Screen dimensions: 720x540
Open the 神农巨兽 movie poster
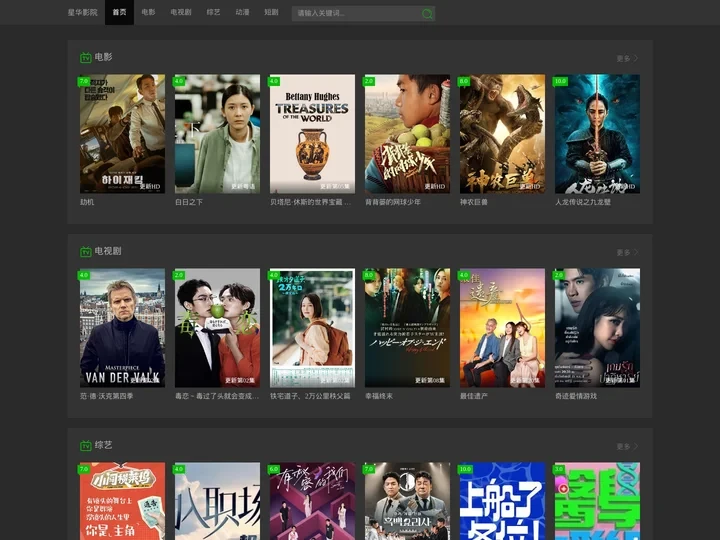tap(503, 134)
